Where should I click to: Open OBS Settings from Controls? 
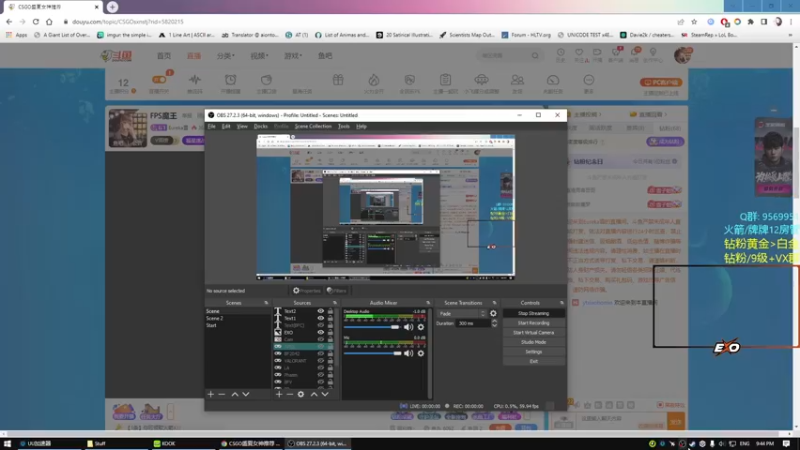(x=534, y=352)
